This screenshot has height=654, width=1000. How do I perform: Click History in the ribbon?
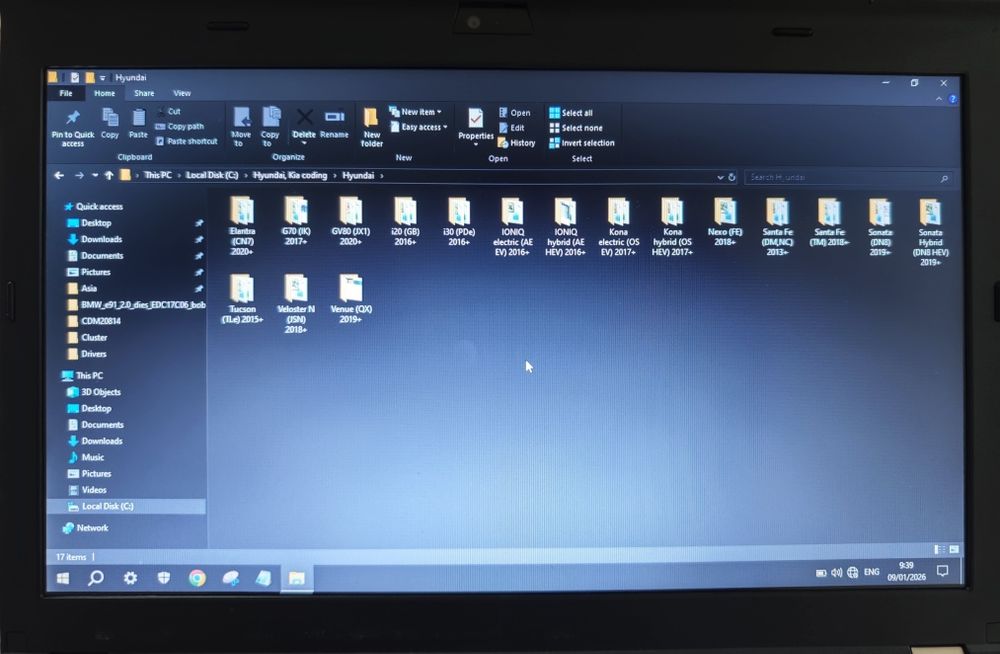click(x=517, y=143)
